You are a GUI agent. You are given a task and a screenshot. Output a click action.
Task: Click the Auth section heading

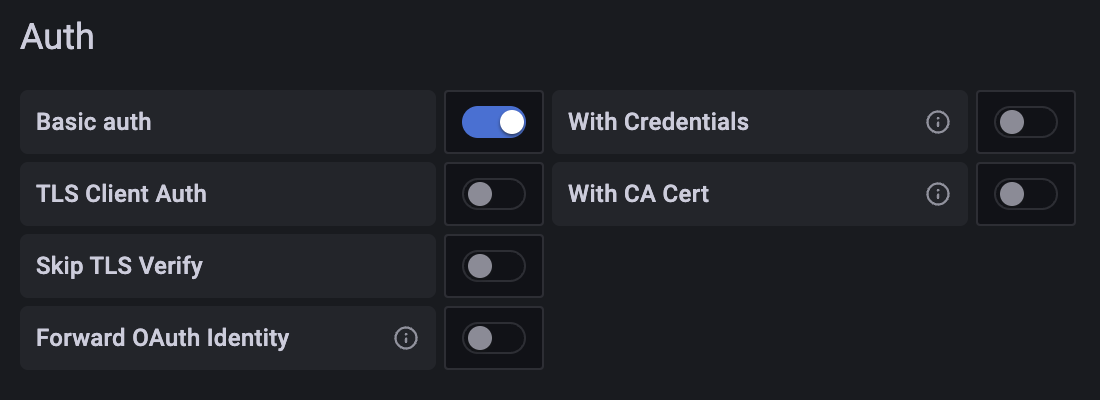coord(57,37)
